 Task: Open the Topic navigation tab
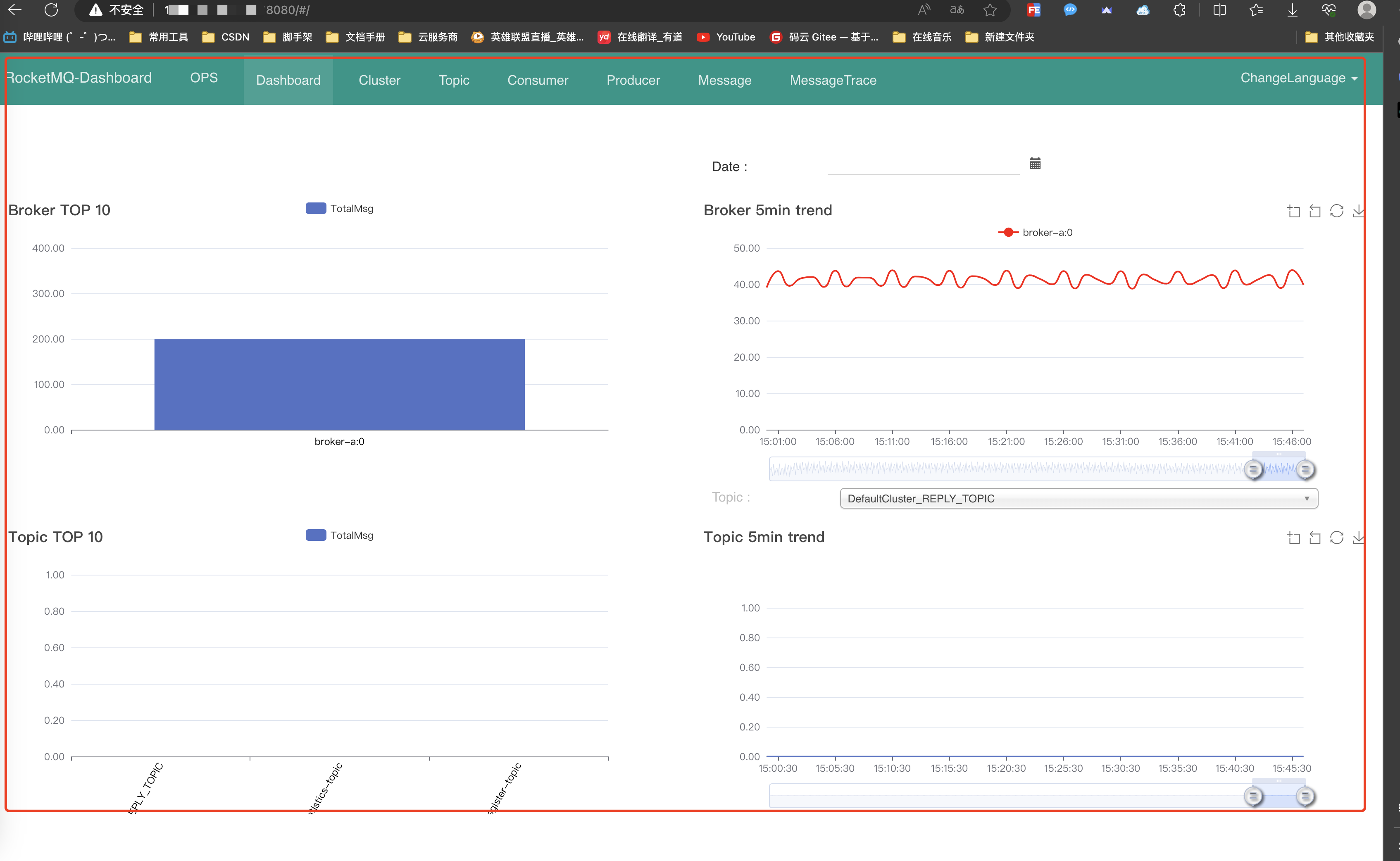pyautogui.click(x=454, y=80)
